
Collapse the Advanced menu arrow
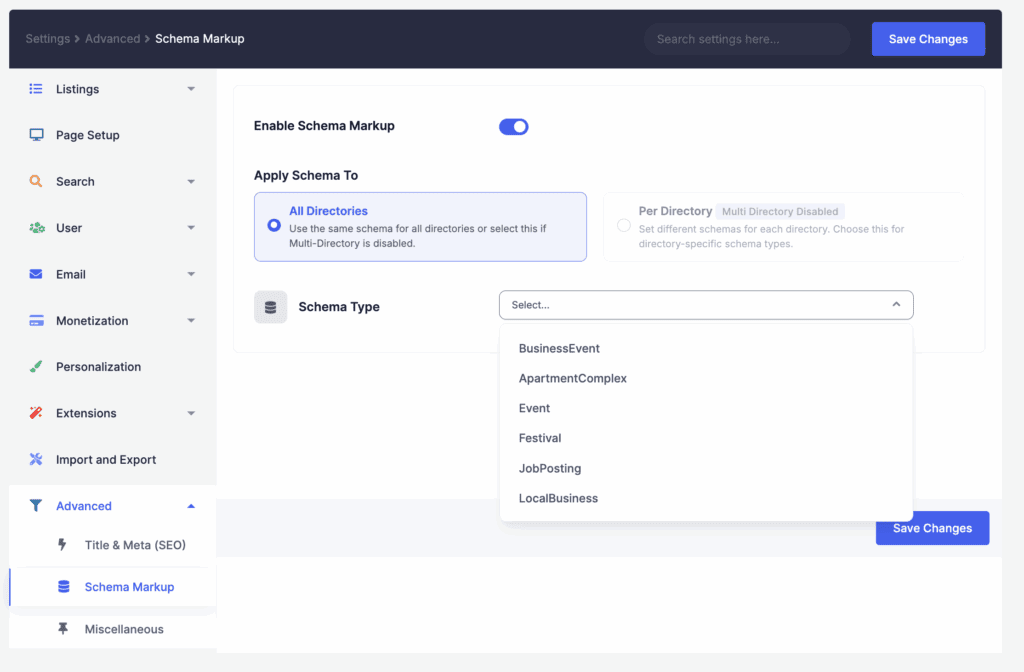click(191, 506)
